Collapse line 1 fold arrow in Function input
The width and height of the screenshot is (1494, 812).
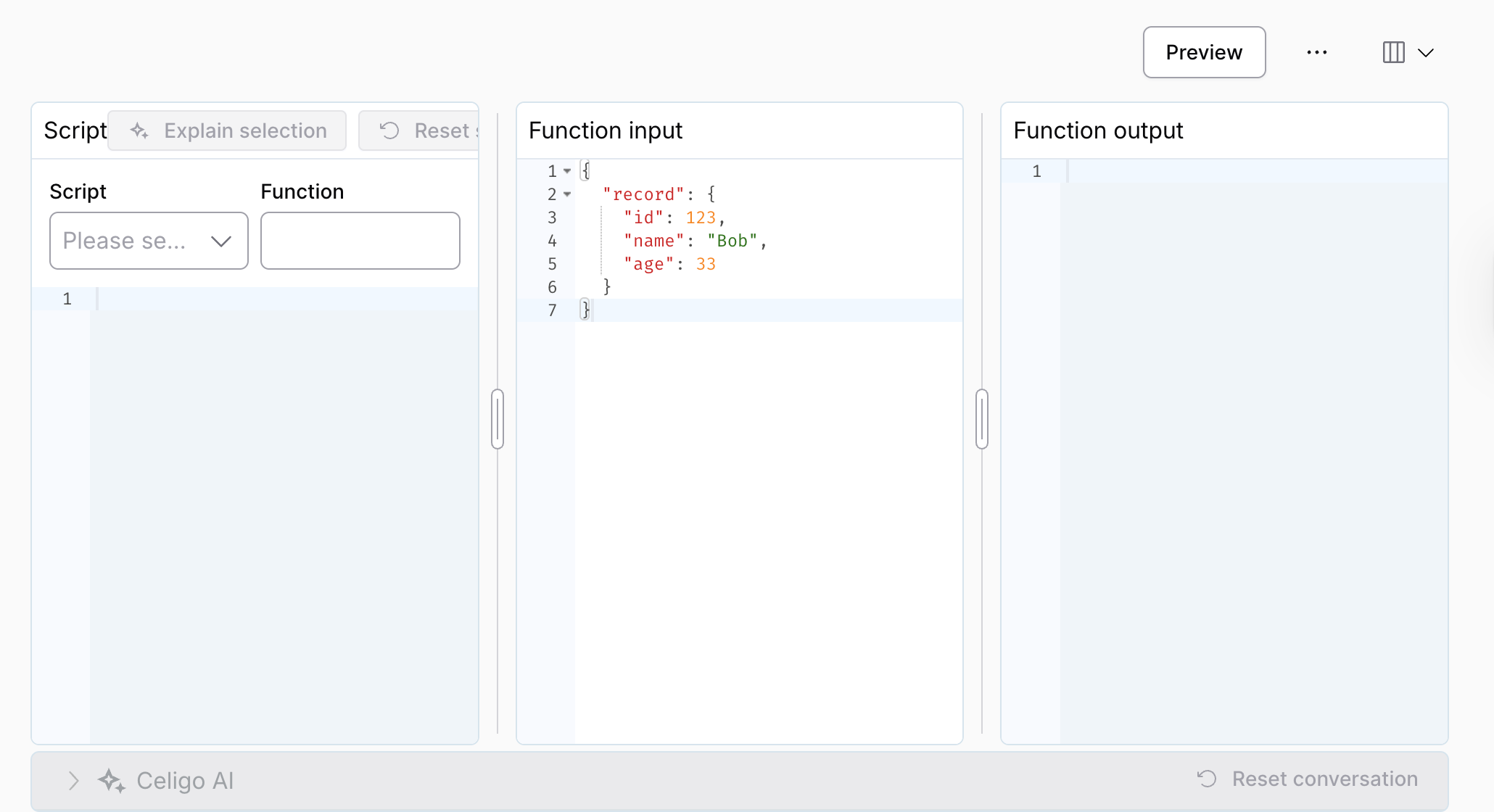point(567,171)
